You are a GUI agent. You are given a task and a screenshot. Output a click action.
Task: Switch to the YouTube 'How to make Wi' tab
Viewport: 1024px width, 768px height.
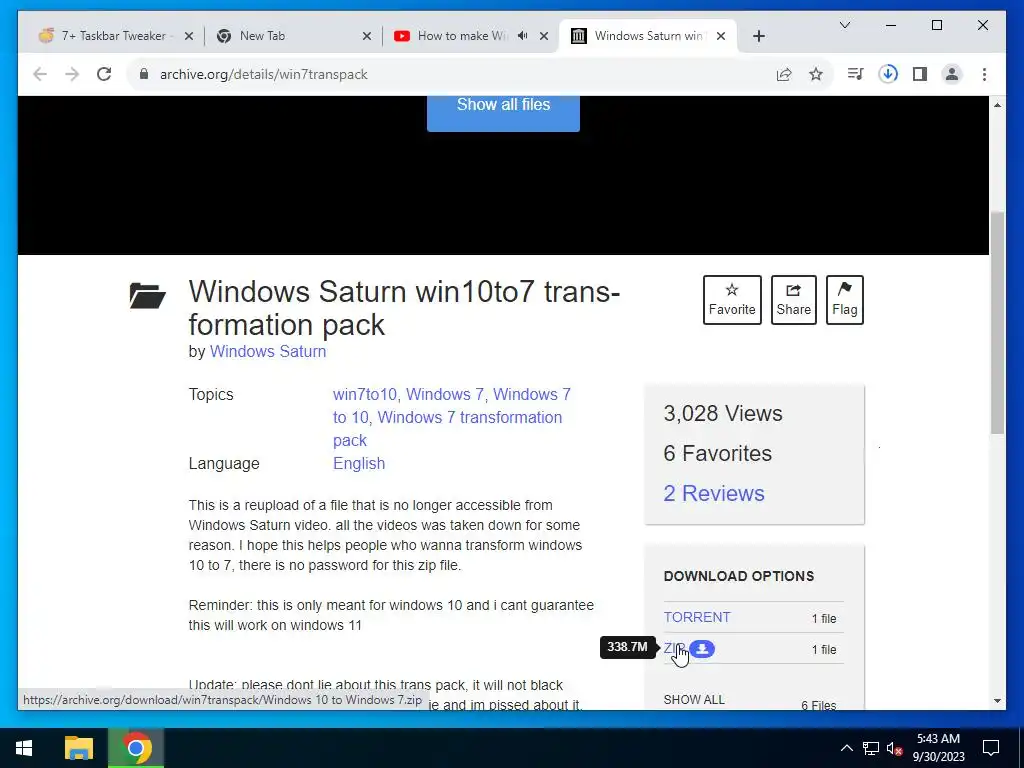click(470, 36)
